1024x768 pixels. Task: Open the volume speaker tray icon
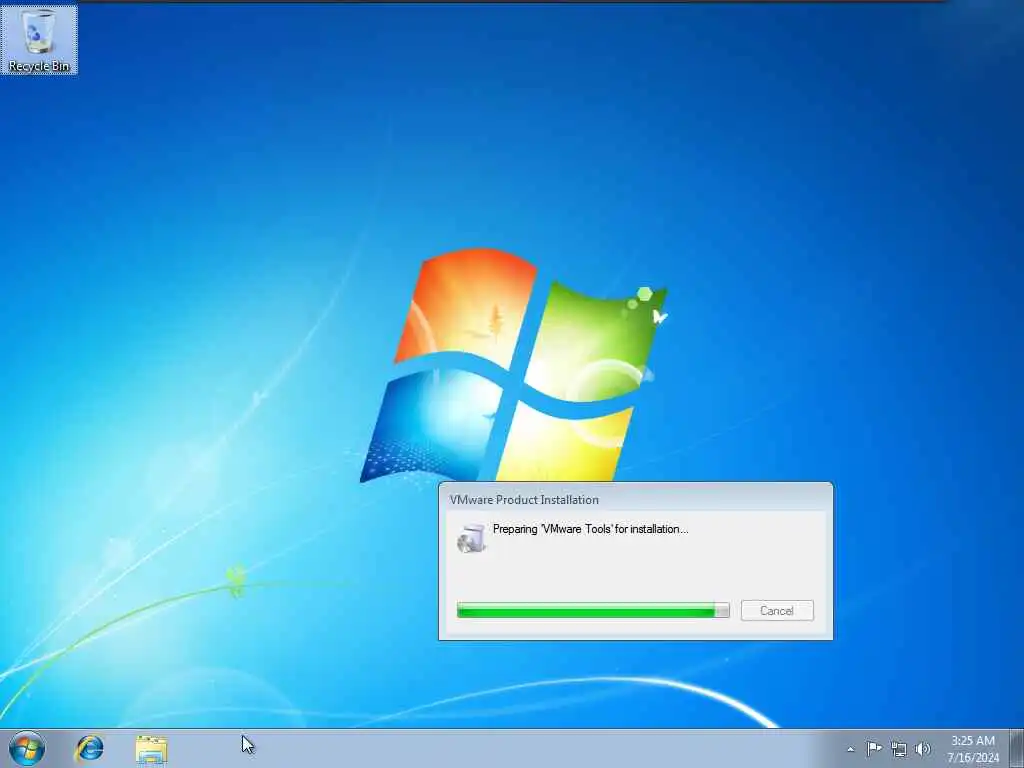[x=923, y=749]
